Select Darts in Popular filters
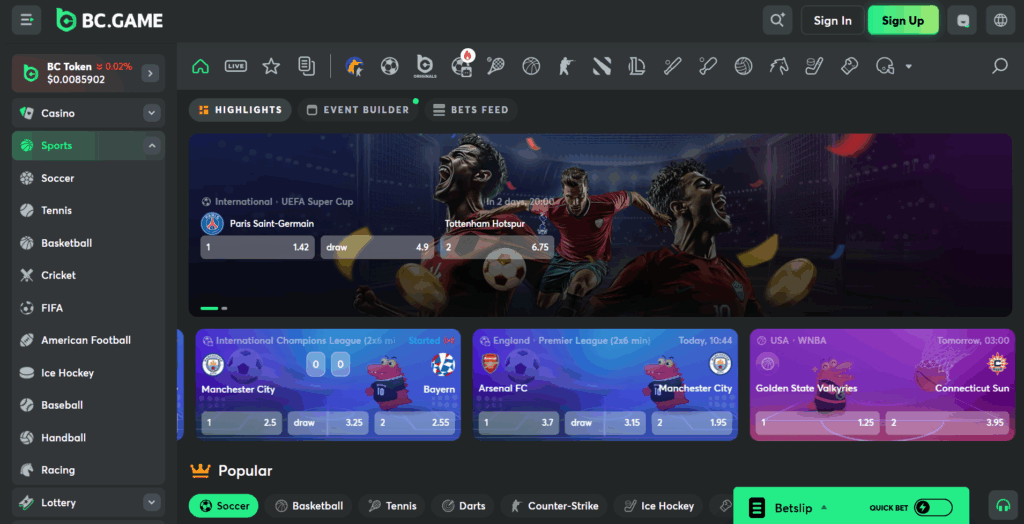 (x=463, y=506)
